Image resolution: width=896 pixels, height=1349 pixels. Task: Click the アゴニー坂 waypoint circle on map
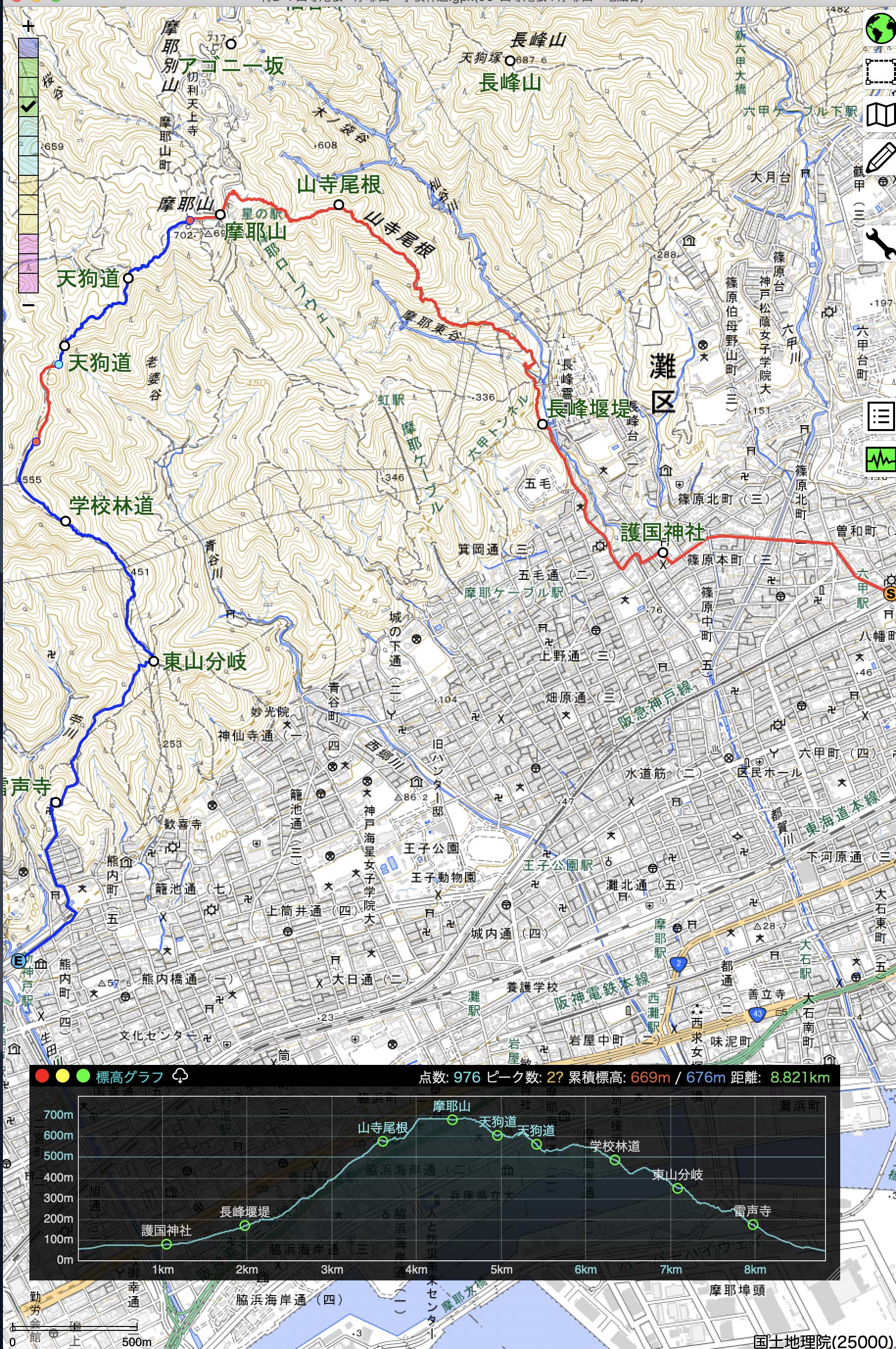[x=231, y=44]
